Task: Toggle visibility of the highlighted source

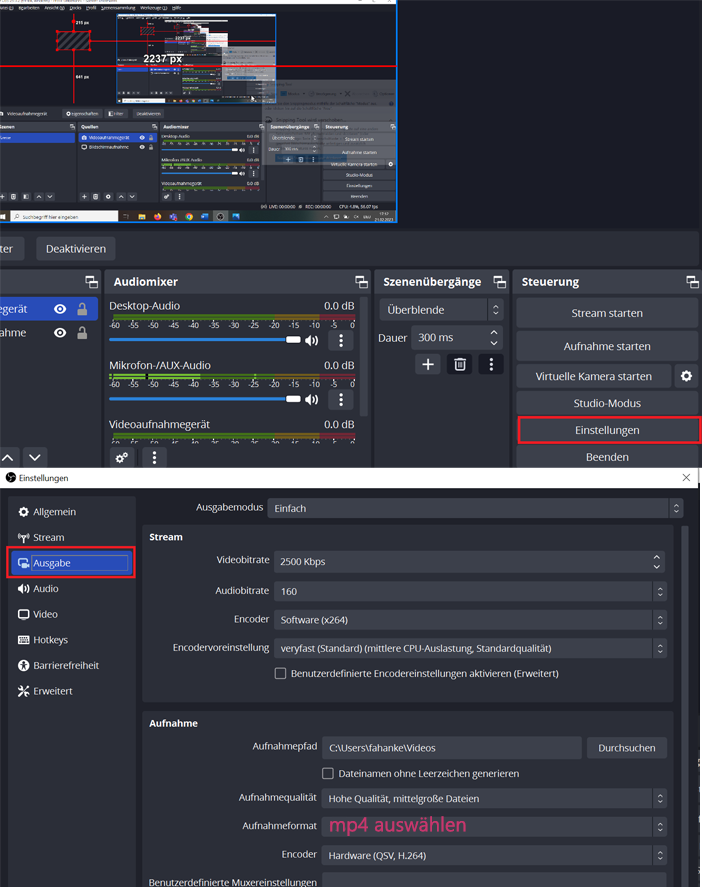Action: click(x=60, y=309)
